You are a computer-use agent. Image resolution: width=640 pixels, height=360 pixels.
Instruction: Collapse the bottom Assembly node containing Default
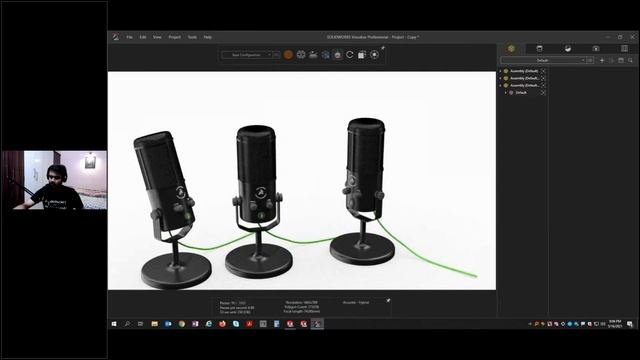[x=501, y=85]
